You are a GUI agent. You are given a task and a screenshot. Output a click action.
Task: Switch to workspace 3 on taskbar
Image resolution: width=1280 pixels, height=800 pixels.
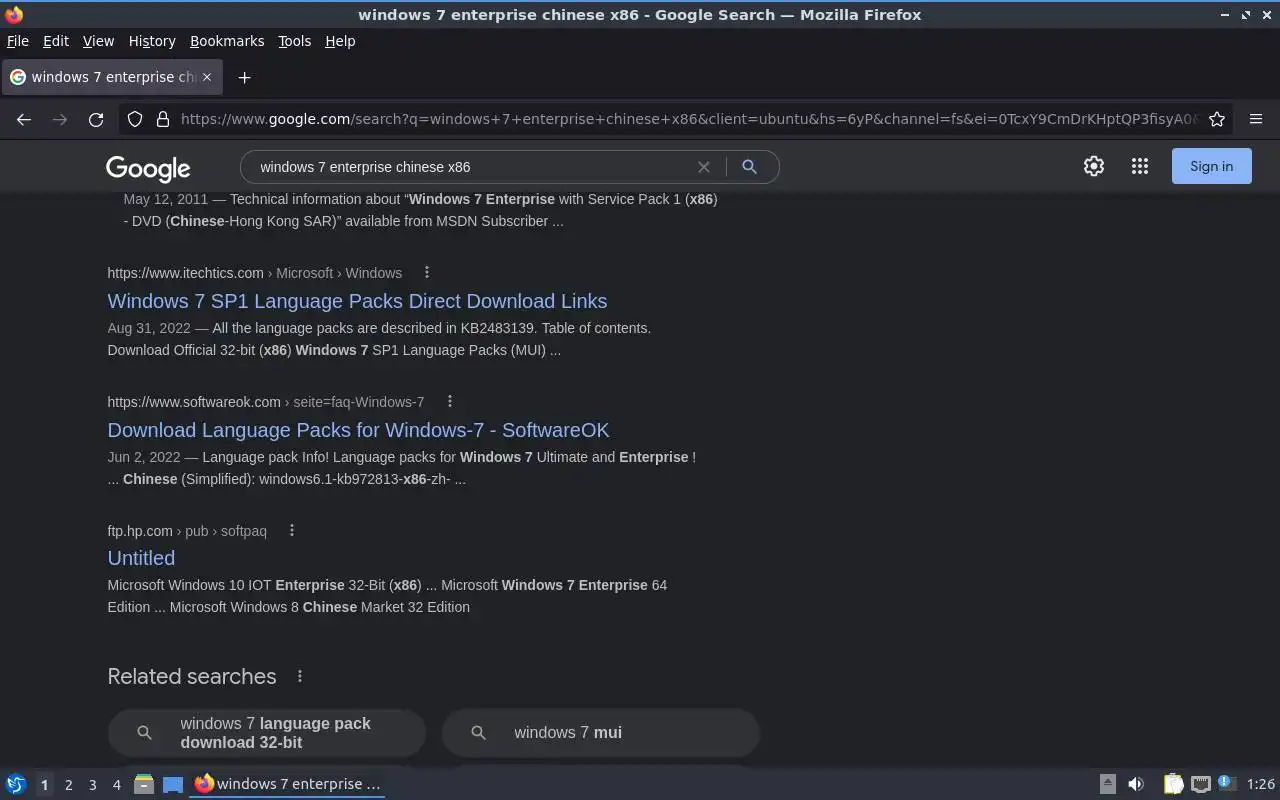[x=92, y=785]
